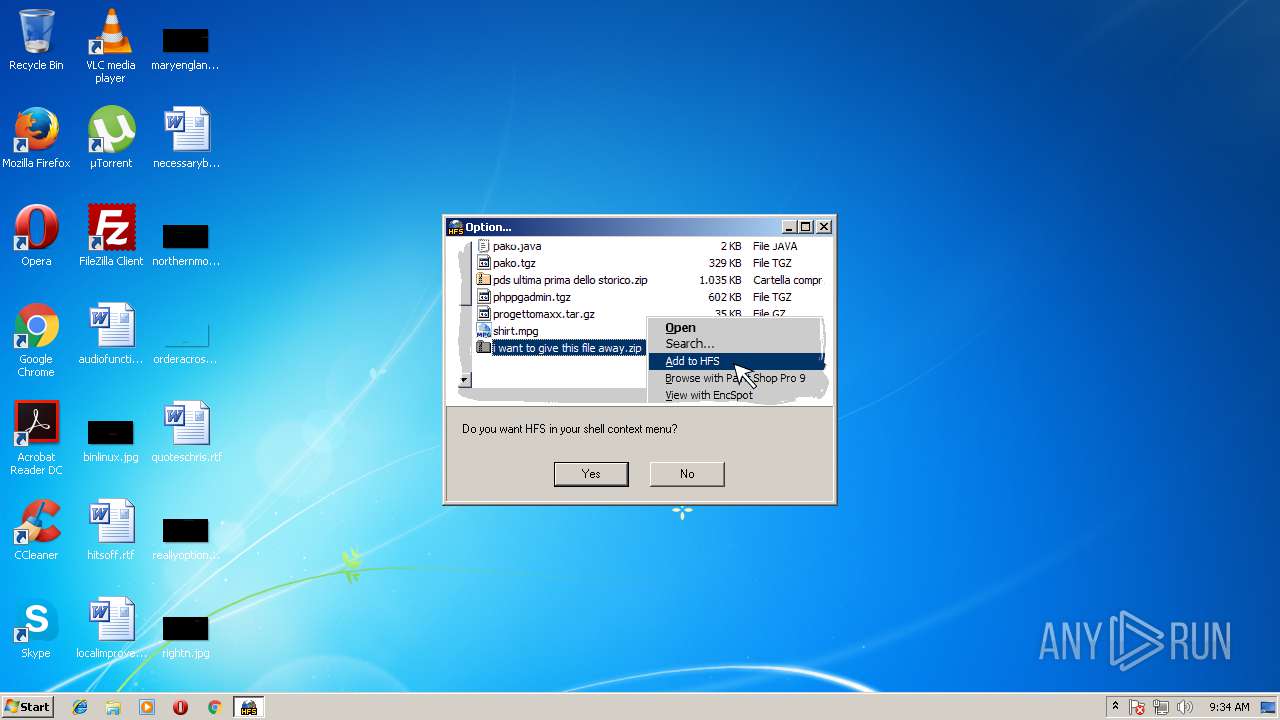Select the orderacros... desktop file
1280x720 pixels.
(x=185, y=340)
